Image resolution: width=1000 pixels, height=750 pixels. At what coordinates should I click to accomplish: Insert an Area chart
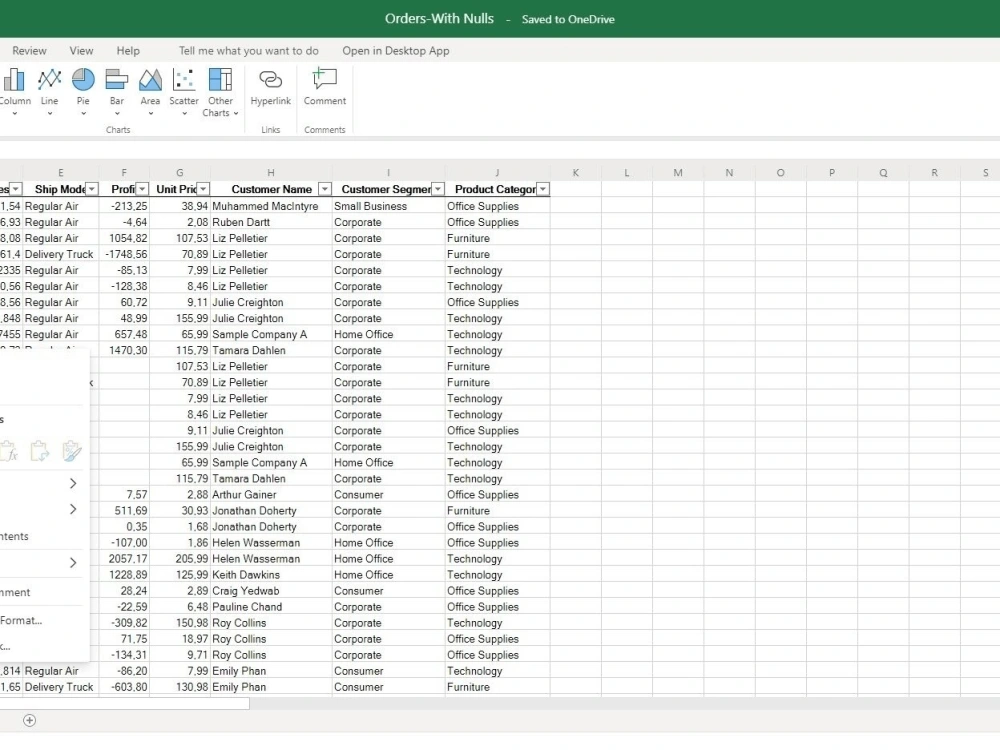(150, 86)
